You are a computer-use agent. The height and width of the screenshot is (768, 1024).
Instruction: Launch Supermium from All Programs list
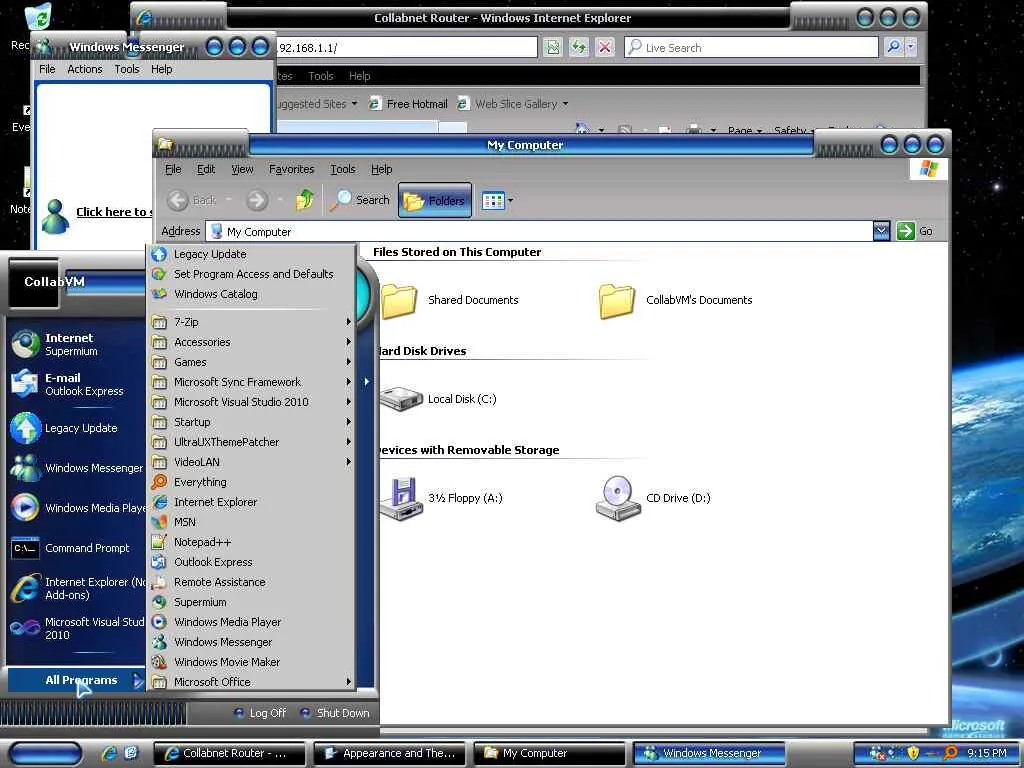click(252, 602)
